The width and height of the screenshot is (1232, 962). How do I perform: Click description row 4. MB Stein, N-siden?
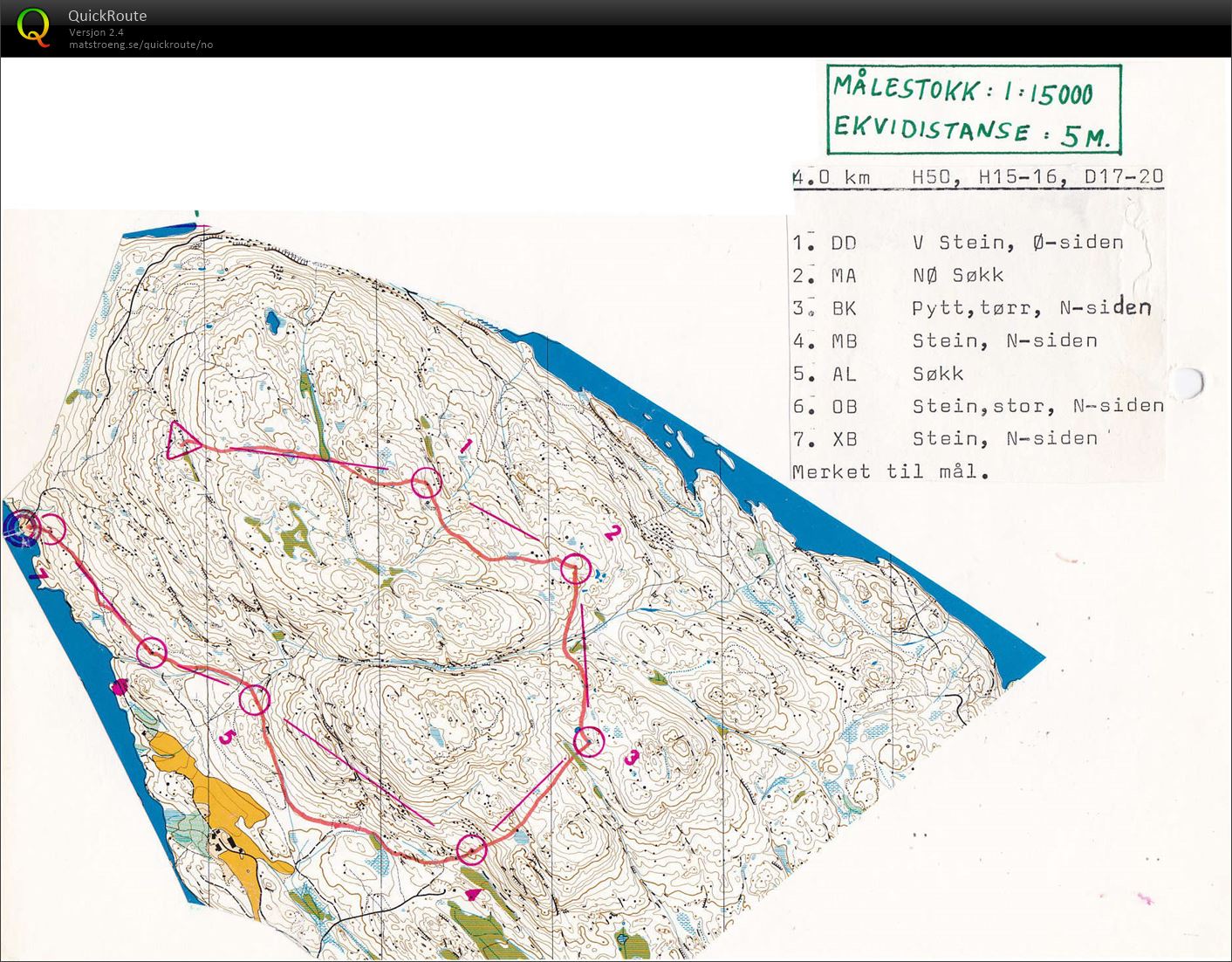click(x=945, y=340)
